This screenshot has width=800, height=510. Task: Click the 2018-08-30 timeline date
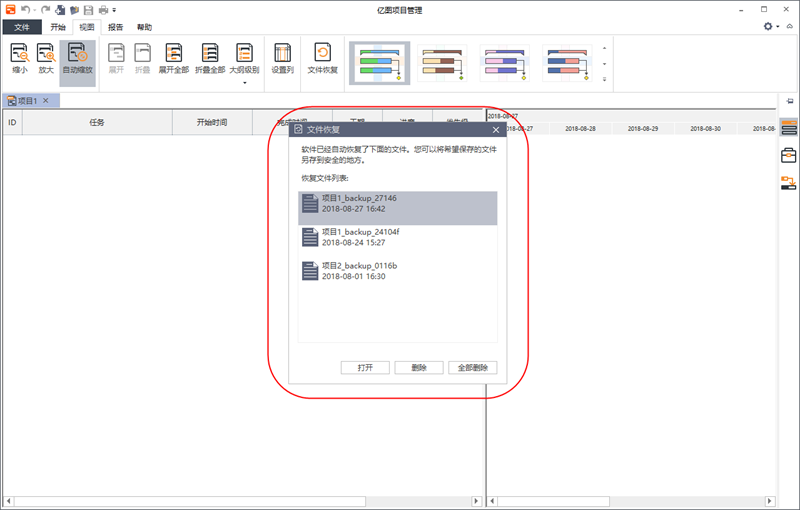coord(706,129)
